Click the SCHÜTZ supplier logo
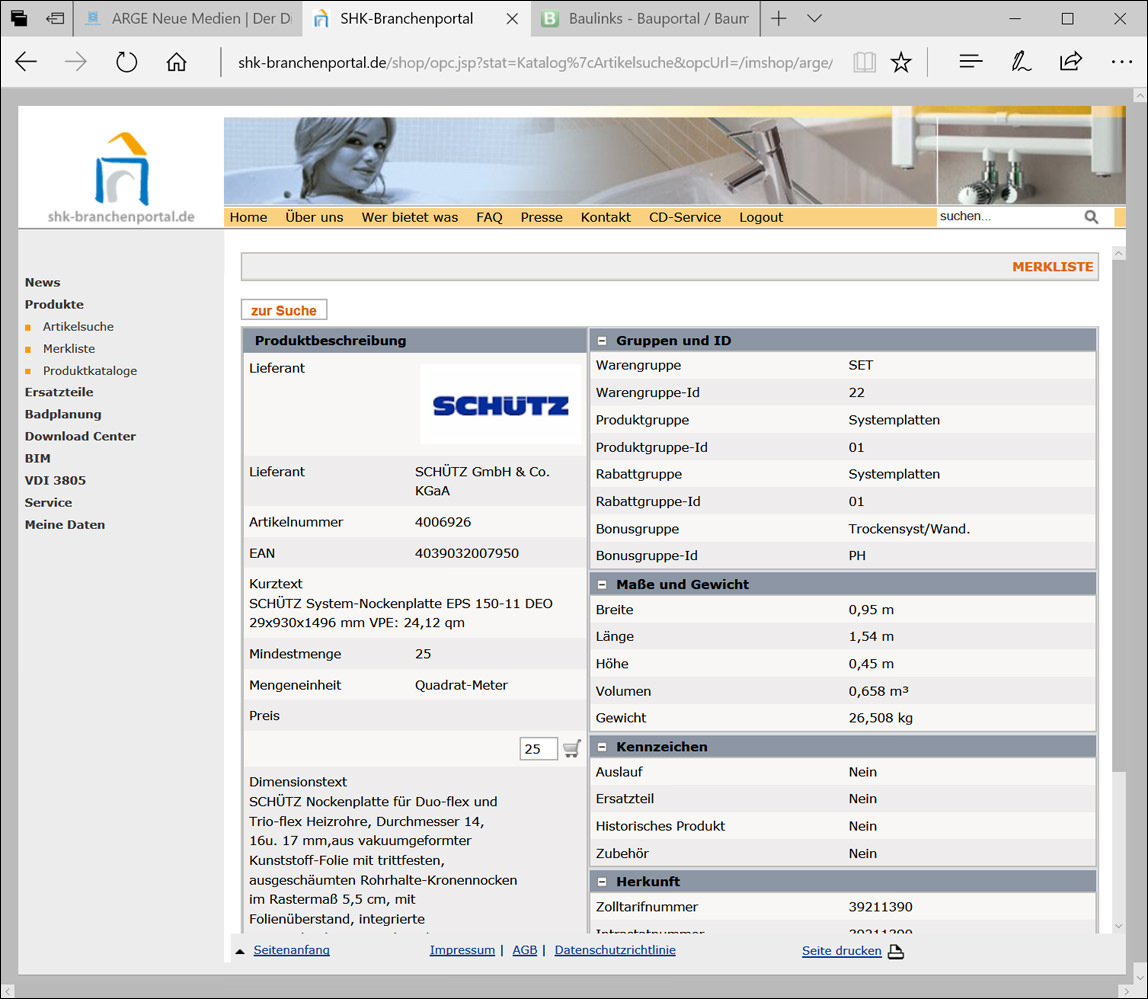The height and width of the screenshot is (999, 1148). point(501,405)
